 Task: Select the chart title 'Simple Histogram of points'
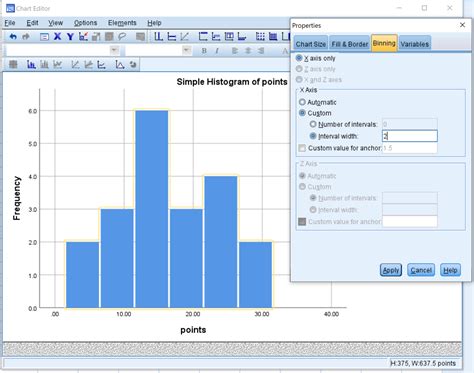(232, 82)
